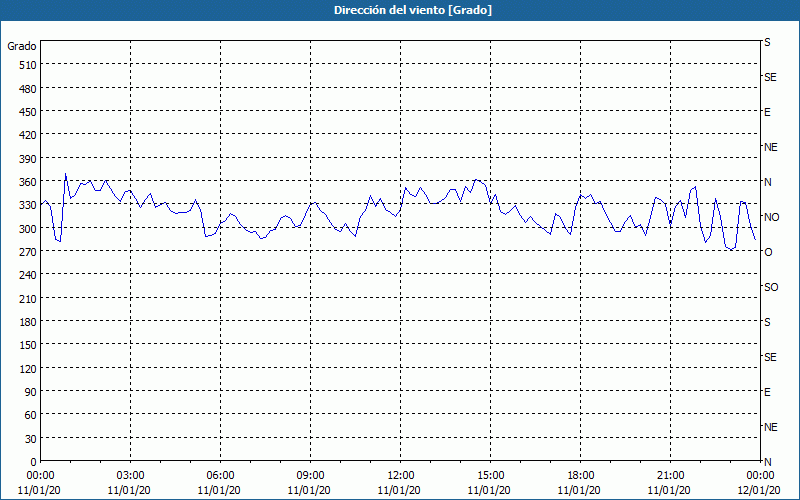Click the 90 y-axis tick label
Viewport: 800px width, 500px height.
(31, 392)
